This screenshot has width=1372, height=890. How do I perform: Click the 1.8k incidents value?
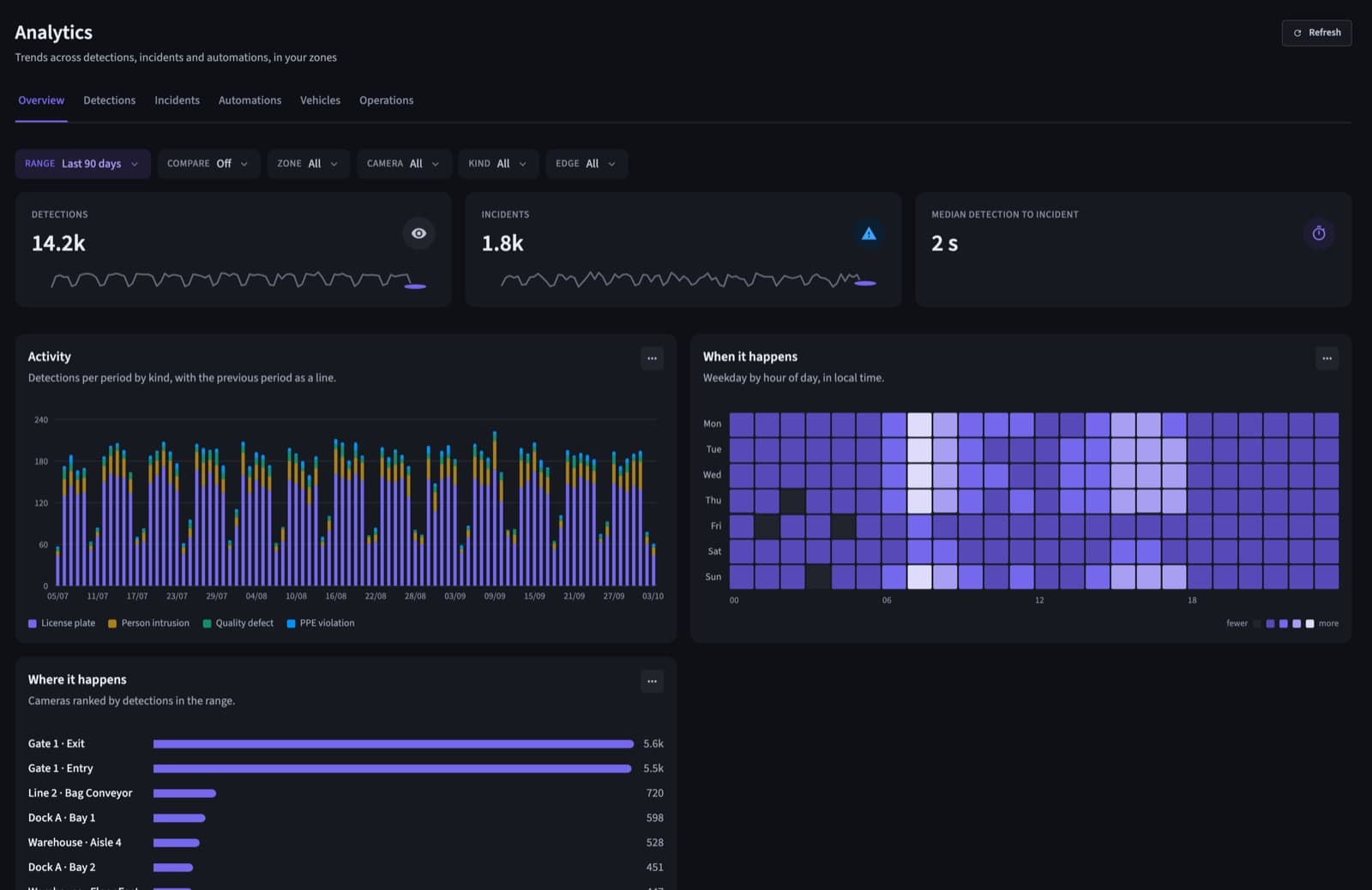(502, 244)
